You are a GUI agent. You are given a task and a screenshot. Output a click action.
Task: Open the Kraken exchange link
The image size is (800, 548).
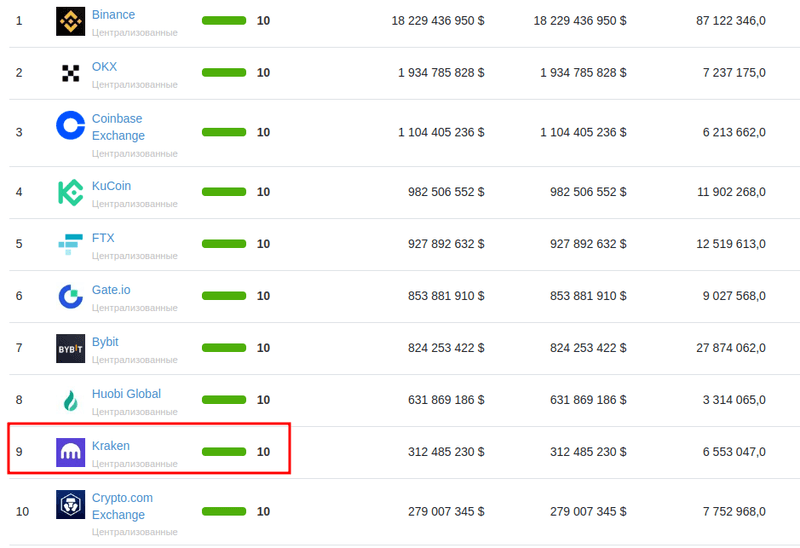(111, 446)
